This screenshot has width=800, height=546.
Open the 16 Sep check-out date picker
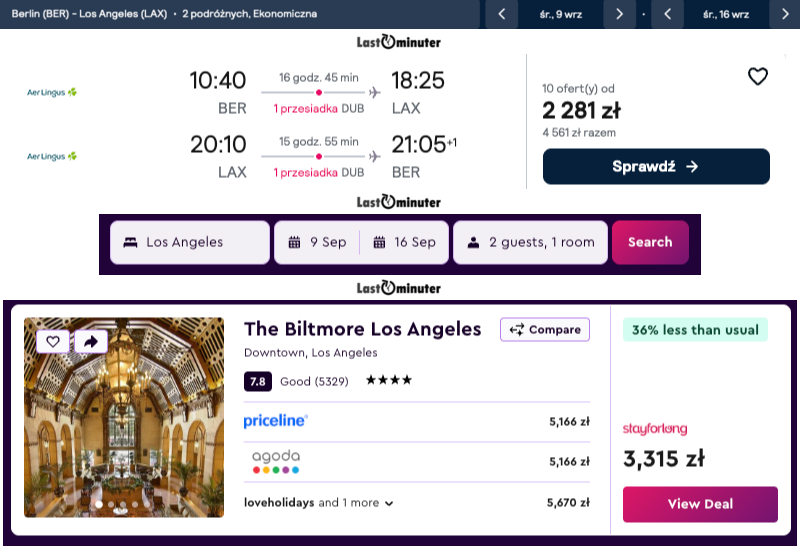(x=405, y=242)
